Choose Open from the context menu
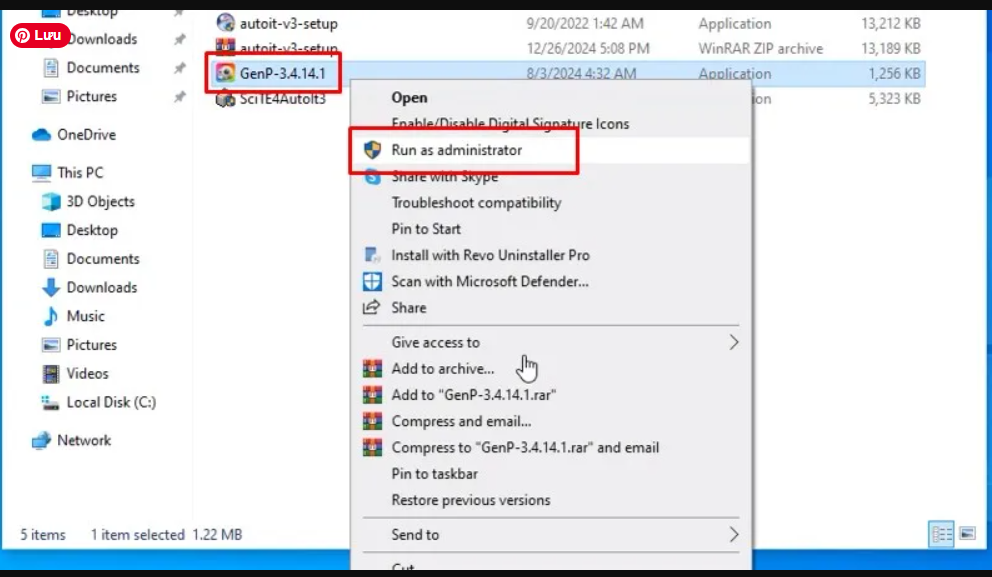The height and width of the screenshot is (577, 992). pos(409,98)
